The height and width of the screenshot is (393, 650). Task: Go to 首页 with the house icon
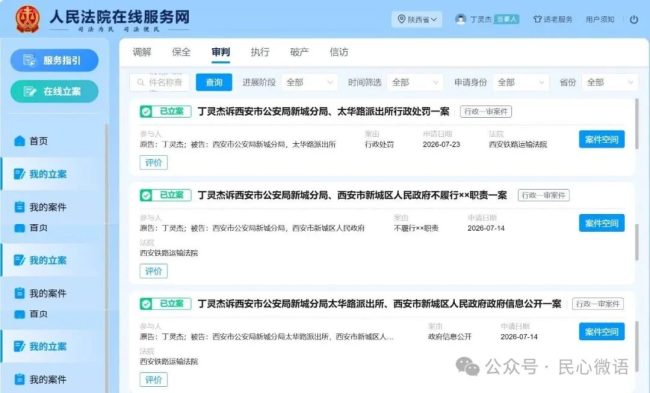pos(32,141)
